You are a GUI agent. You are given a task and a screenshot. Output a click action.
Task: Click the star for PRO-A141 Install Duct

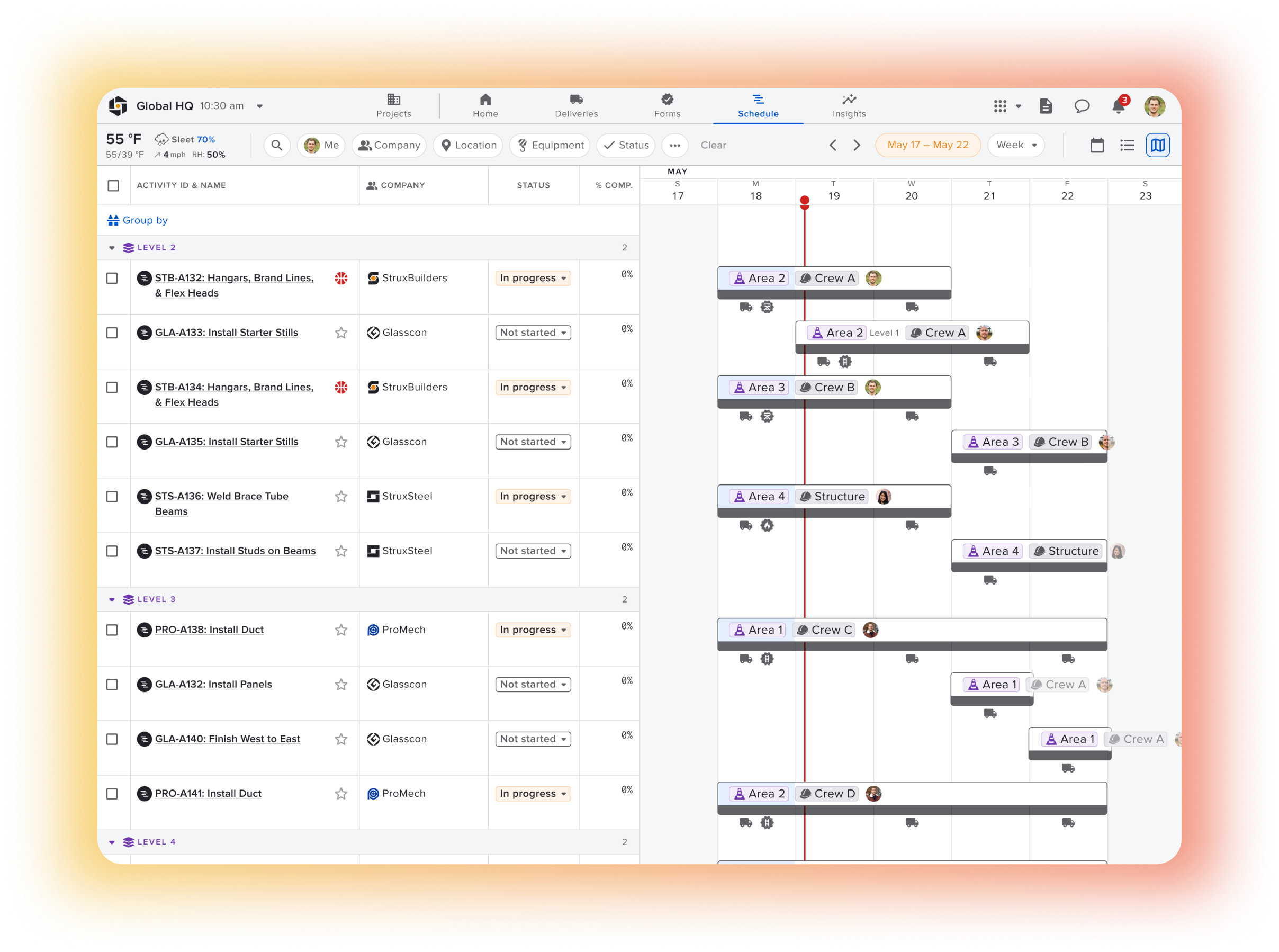pyautogui.click(x=341, y=794)
